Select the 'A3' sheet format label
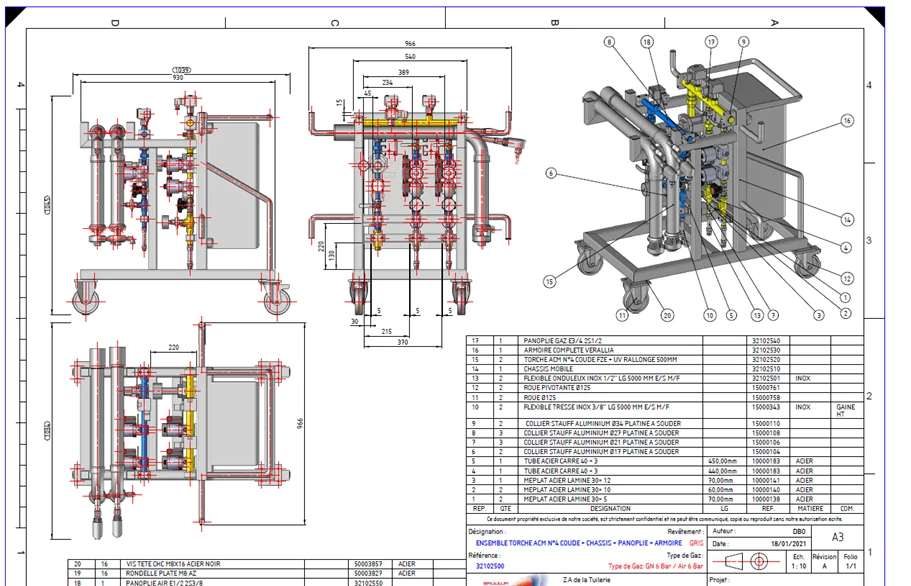Screen dimensions: 911x586 [x=837, y=537]
